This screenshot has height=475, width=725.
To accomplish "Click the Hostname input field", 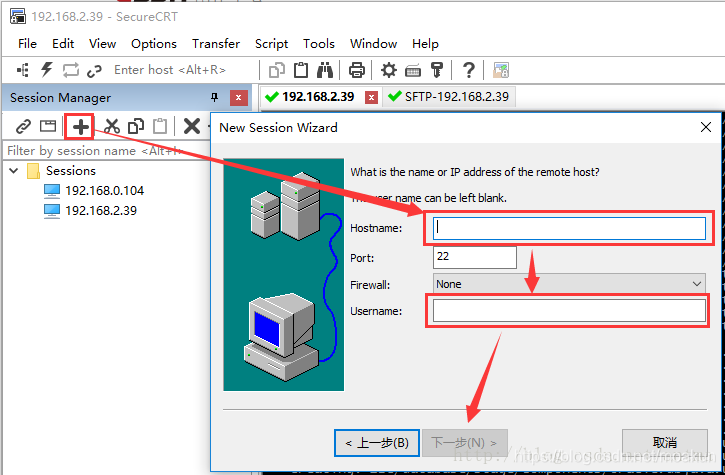I will [569, 228].
